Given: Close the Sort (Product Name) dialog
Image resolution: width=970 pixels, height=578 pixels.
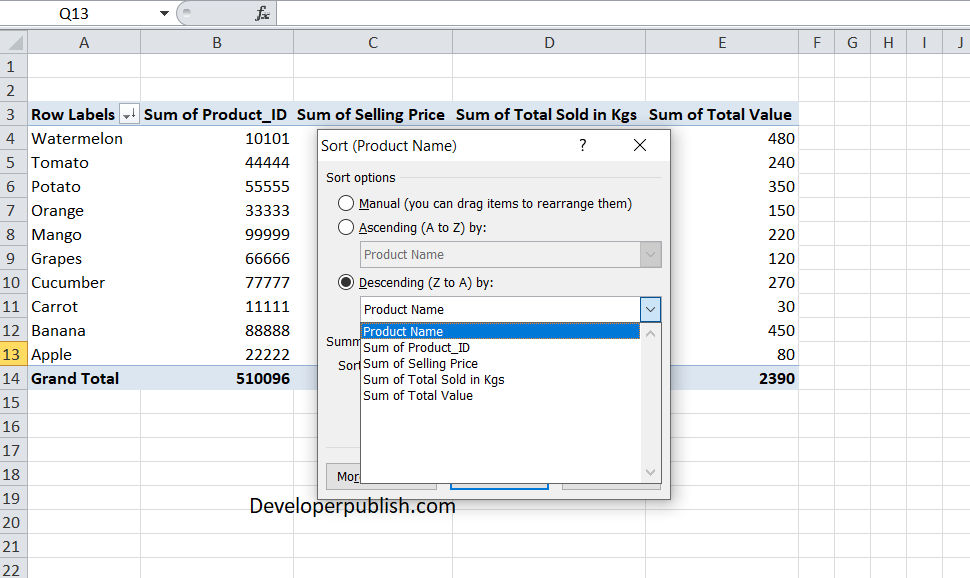Looking at the screenshot, I should (x=639, y=145).
